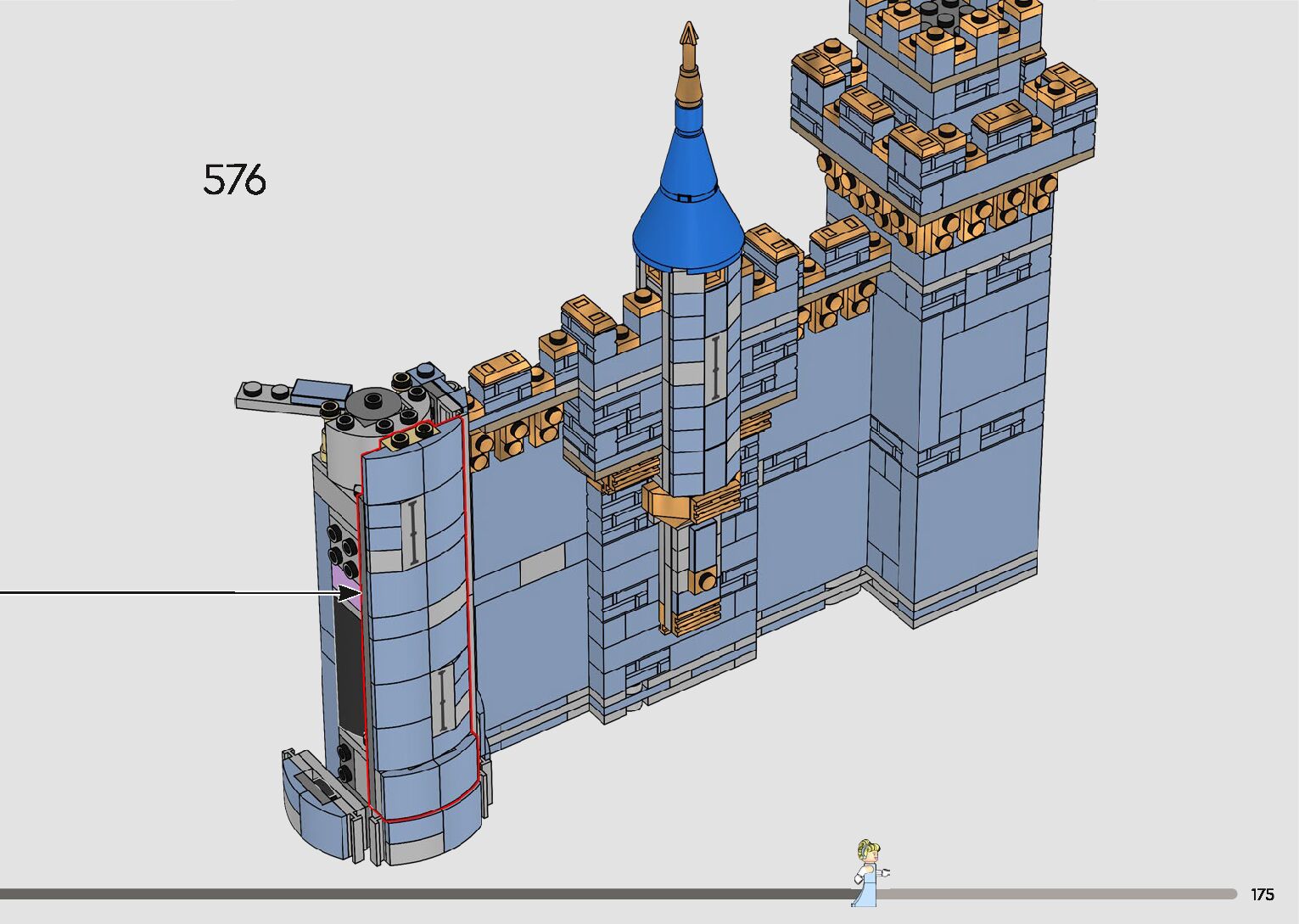Select the step number 576
1299x924 pixels.
pyautogui.click(x=234, y=180)
